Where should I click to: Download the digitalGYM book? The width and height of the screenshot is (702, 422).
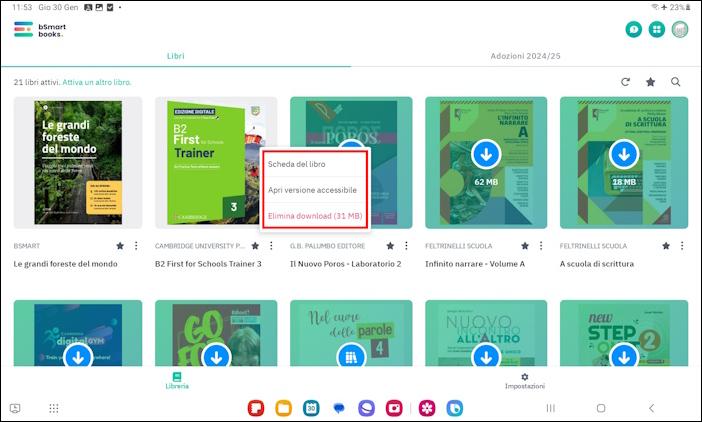click(78, 356)
